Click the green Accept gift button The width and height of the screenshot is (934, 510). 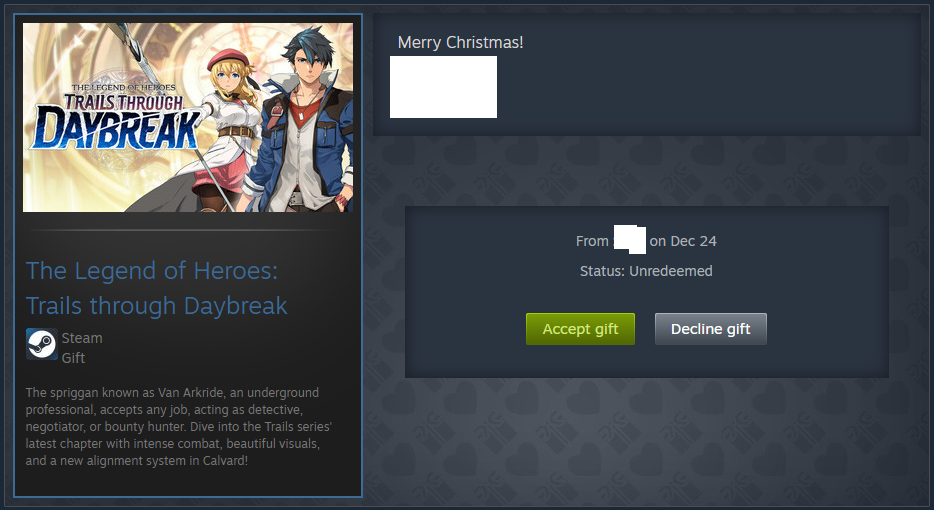[x=580, y=329]
